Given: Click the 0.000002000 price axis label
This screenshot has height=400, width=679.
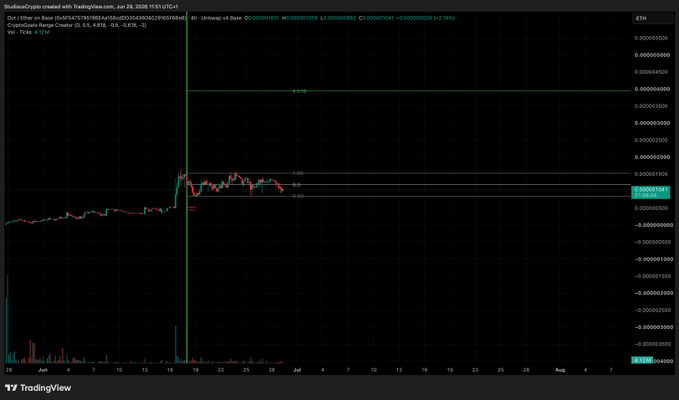Looking at the screenshot, I should (651, 157).
